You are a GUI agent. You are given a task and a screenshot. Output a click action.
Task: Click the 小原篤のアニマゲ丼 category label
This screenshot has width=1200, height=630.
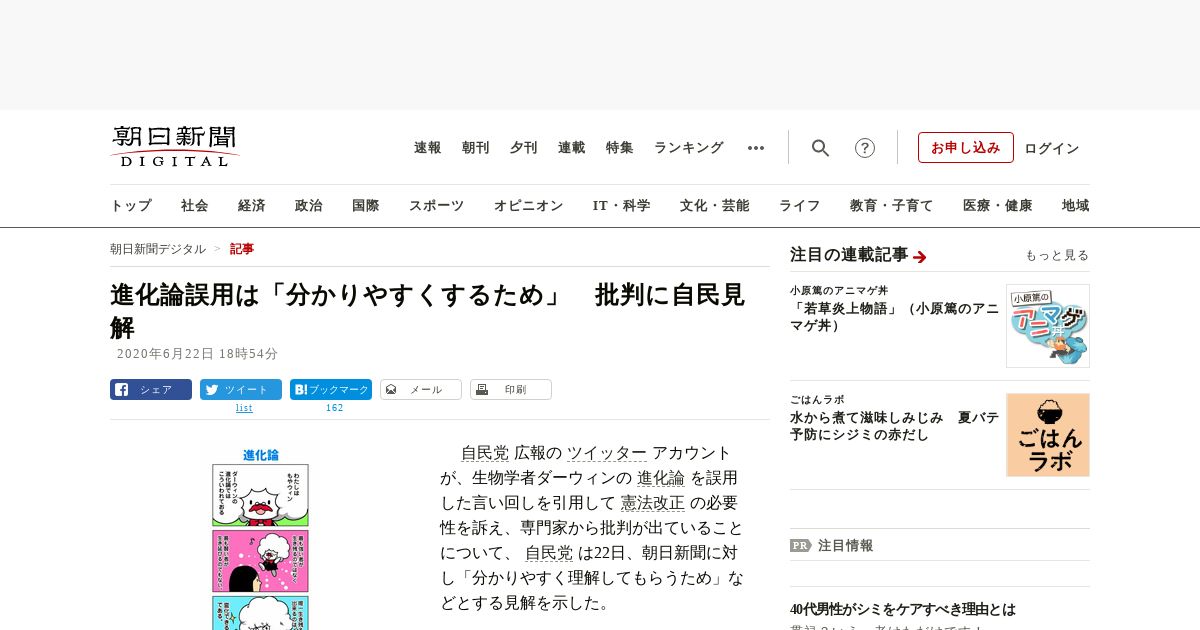839,291
